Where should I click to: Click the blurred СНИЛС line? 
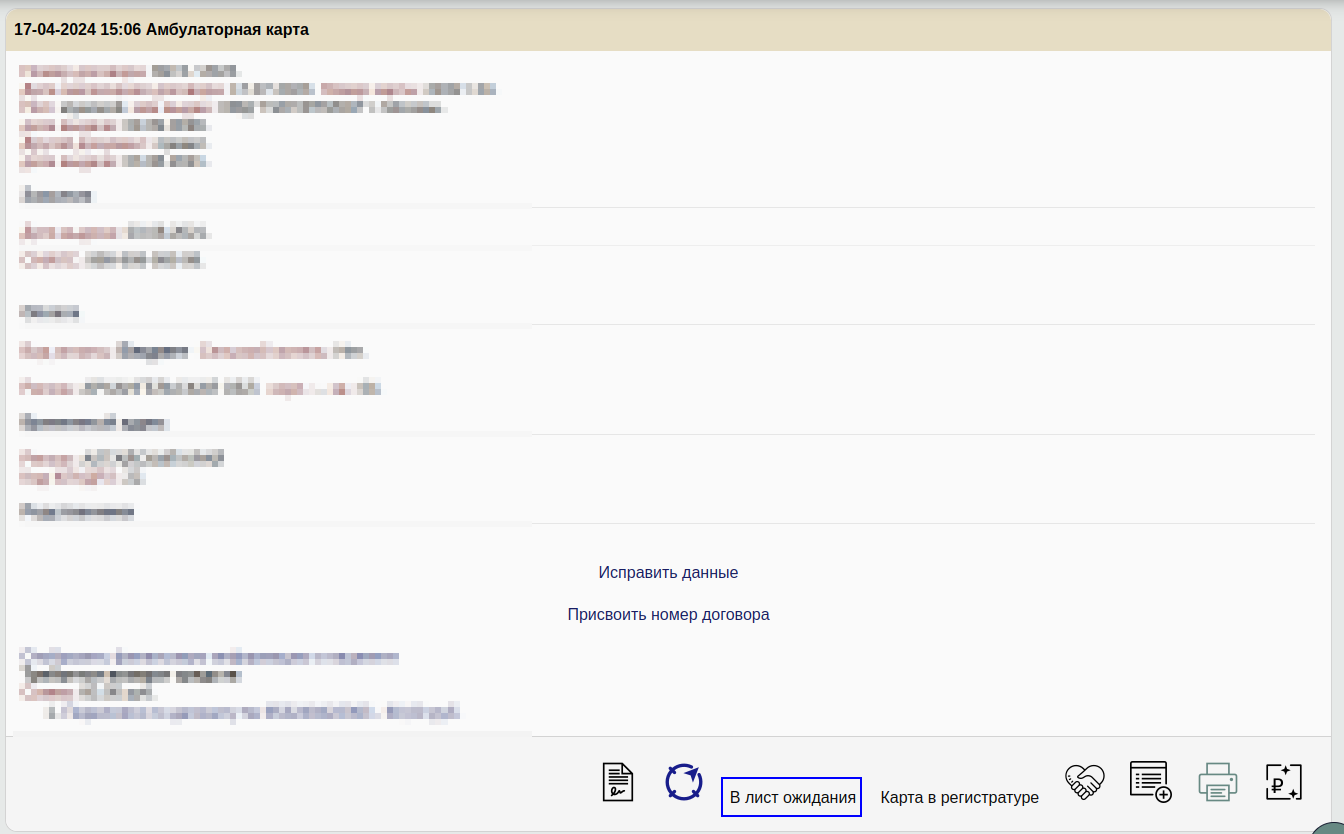click(x=113, y=260)
